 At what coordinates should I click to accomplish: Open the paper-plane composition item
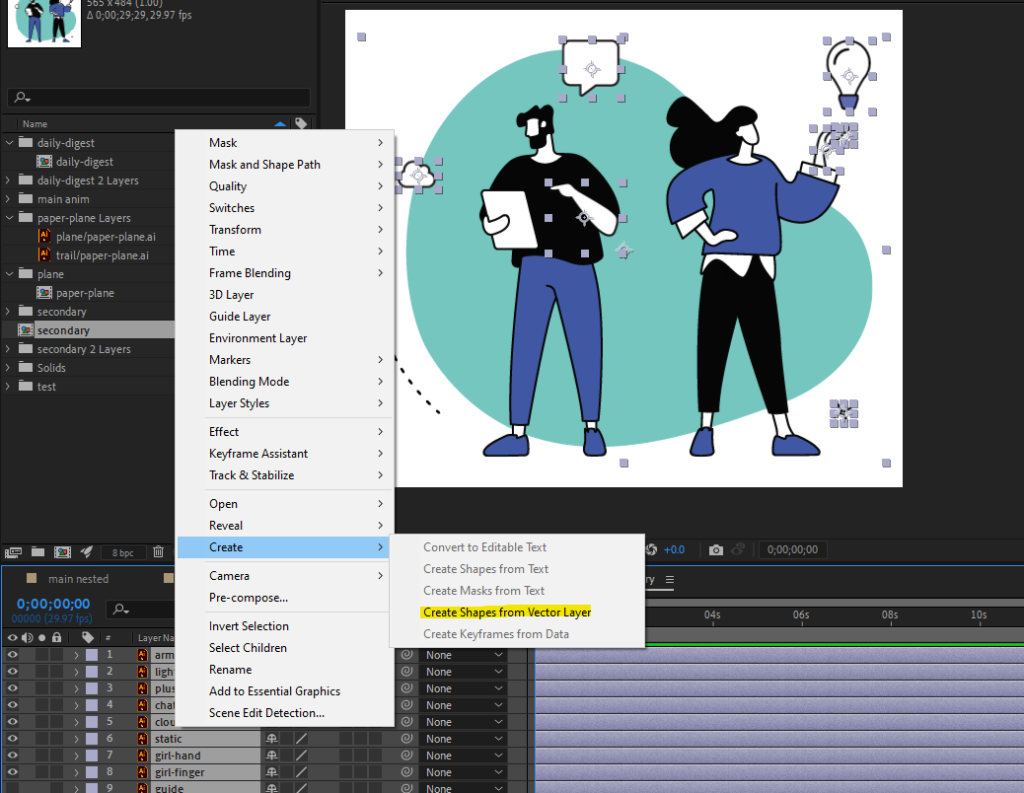pyautogui.click(x=84, y=293)
